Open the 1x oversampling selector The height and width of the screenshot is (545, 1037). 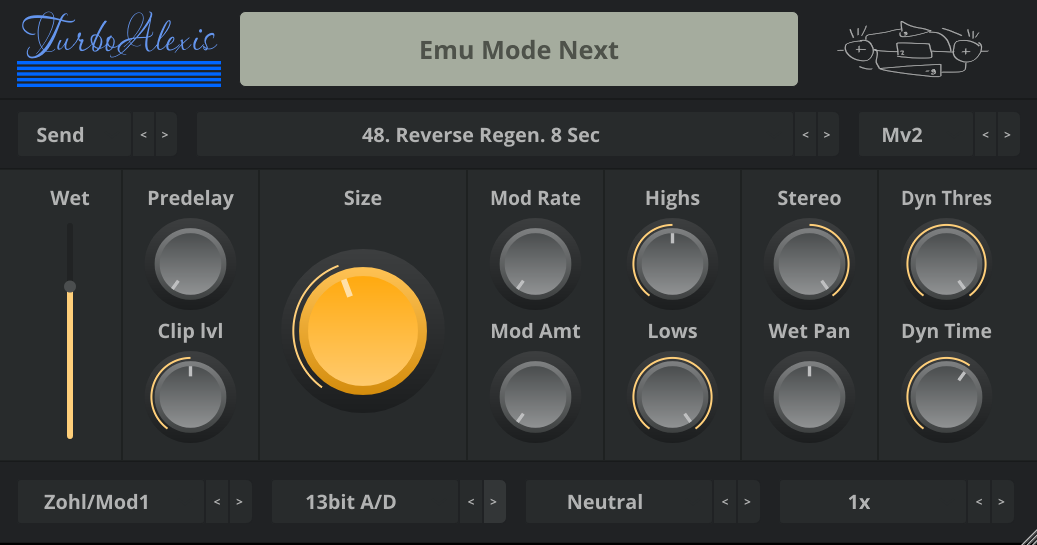click(x=872, y=502)
